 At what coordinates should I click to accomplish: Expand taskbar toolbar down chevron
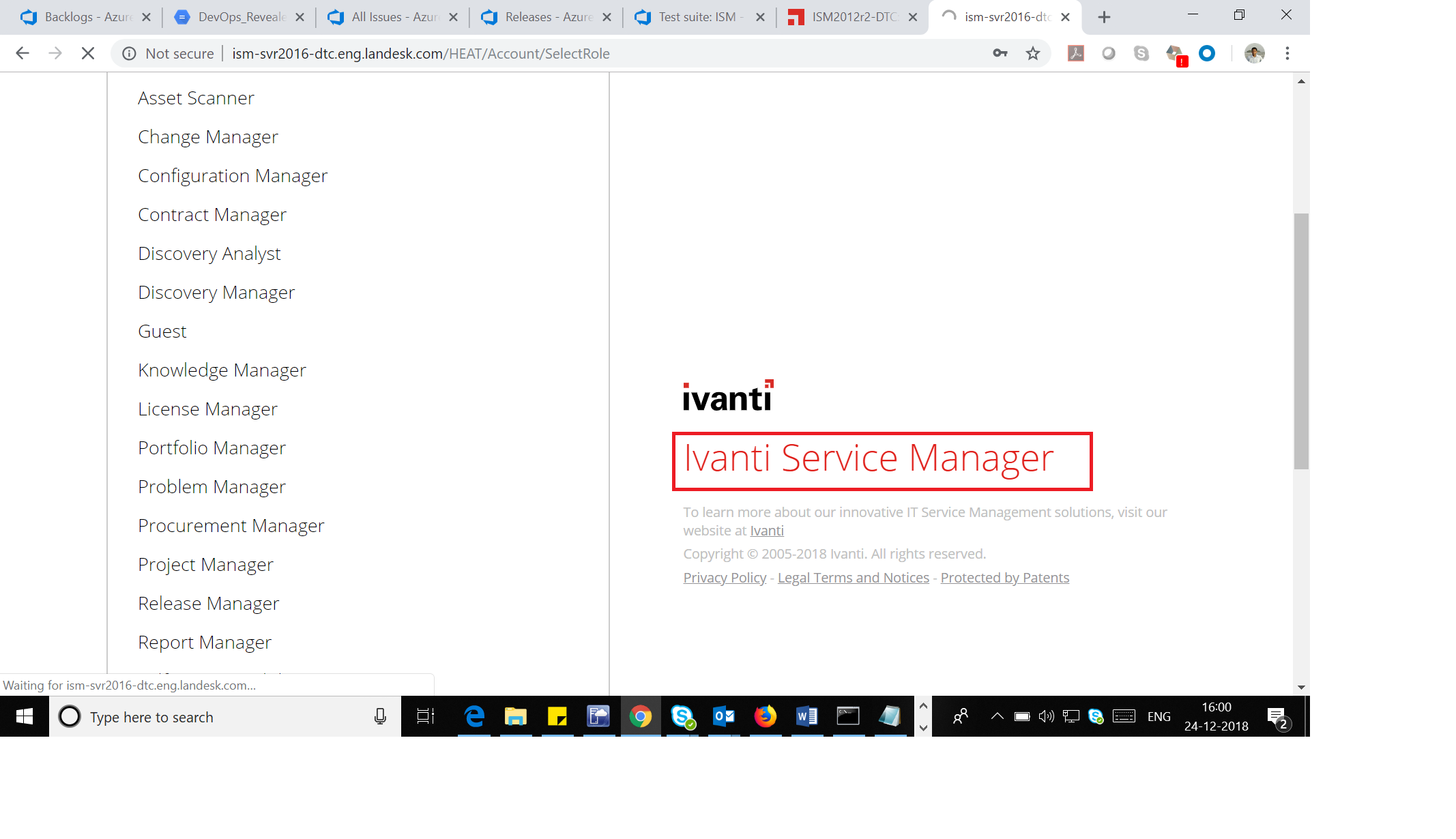click(923, 728)
